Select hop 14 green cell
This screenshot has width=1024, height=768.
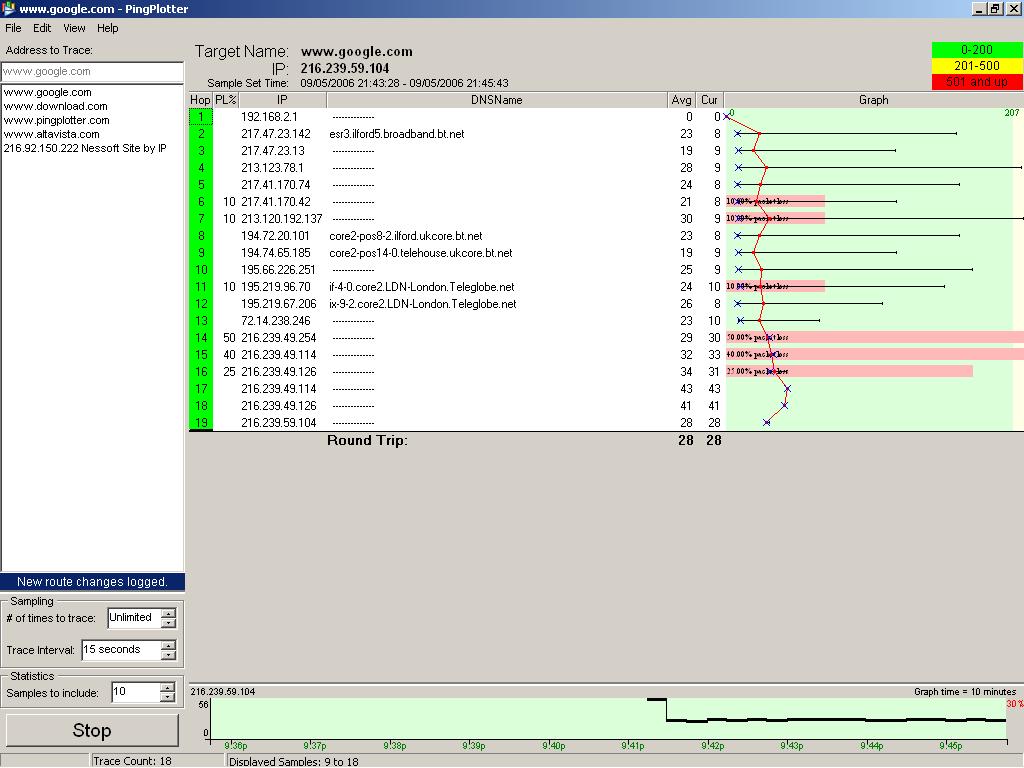tap(201, 338)
